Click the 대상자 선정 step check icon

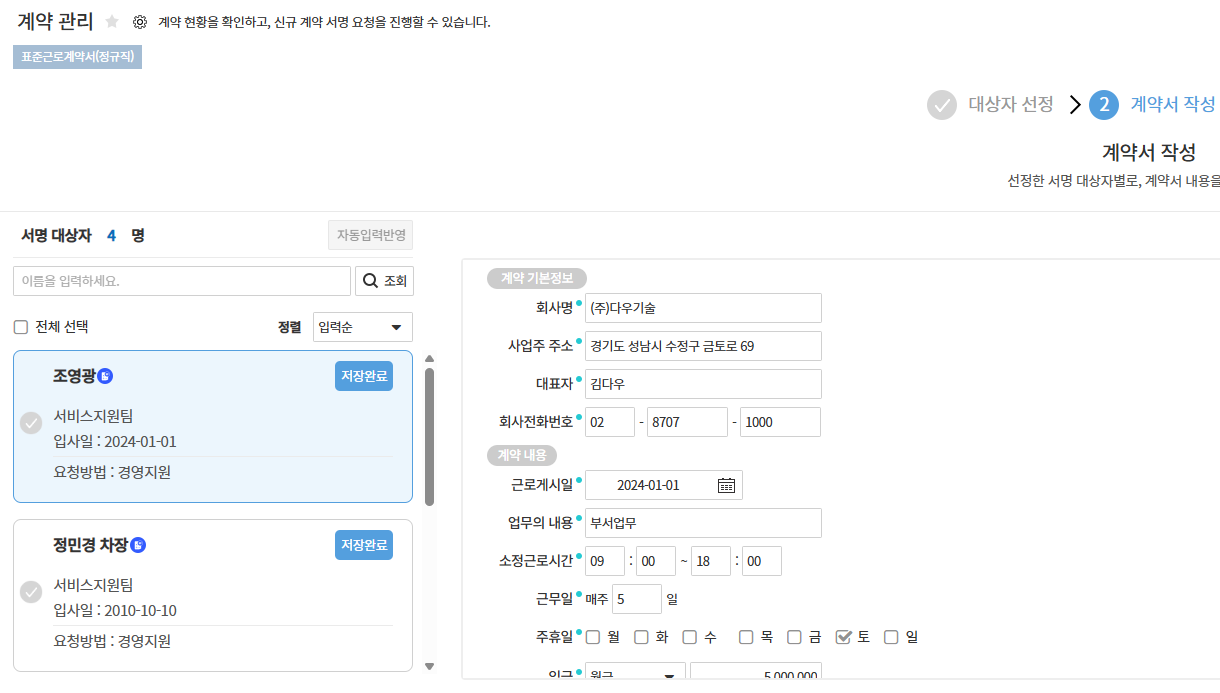pyautogui.click(x=941, y=105)
